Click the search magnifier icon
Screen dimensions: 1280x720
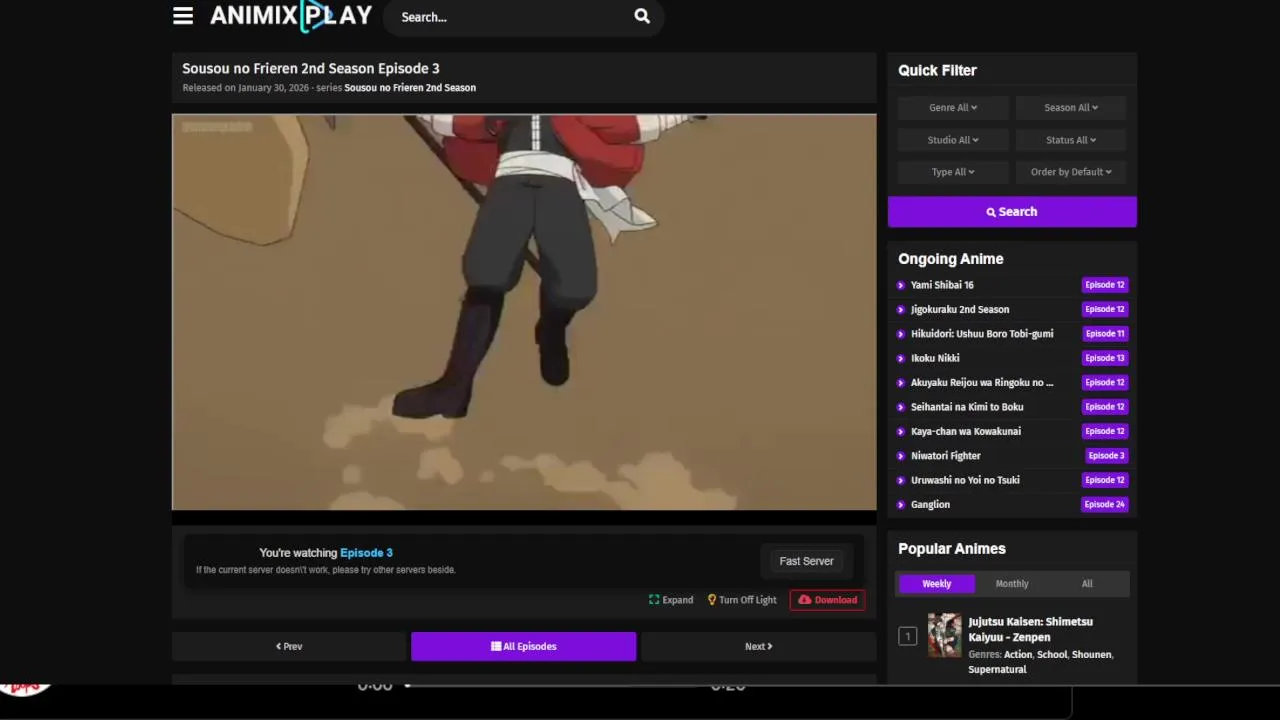642,16
